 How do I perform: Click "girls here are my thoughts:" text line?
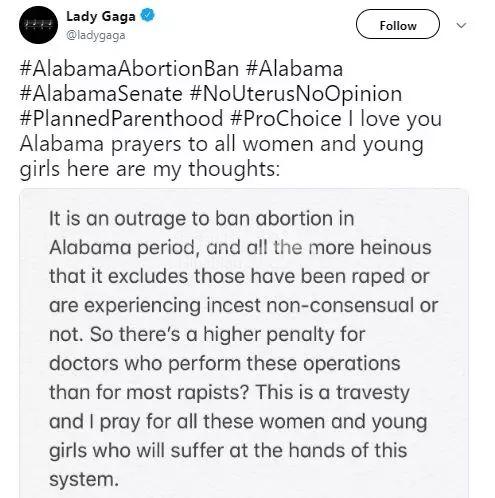point(150,169)
